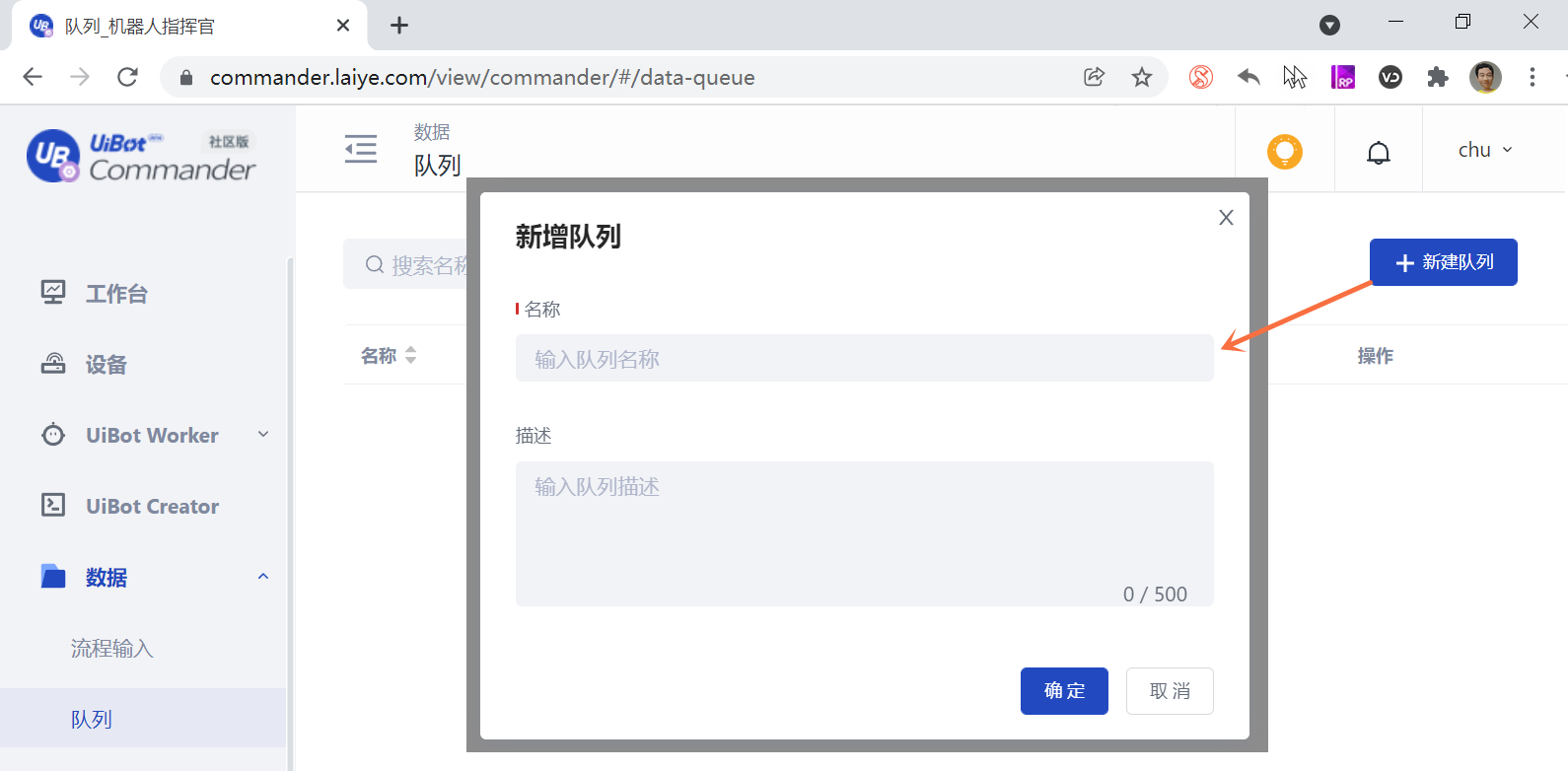Collapse sidebar with hamburger icon
This screenshot has height=771, width=1568.
pos(361,149)
